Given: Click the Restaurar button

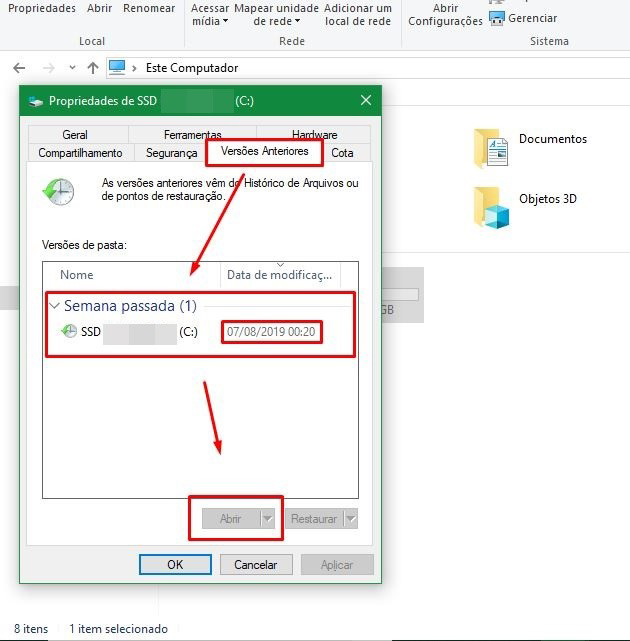Looking at the screenshot, I should [314, 519].
